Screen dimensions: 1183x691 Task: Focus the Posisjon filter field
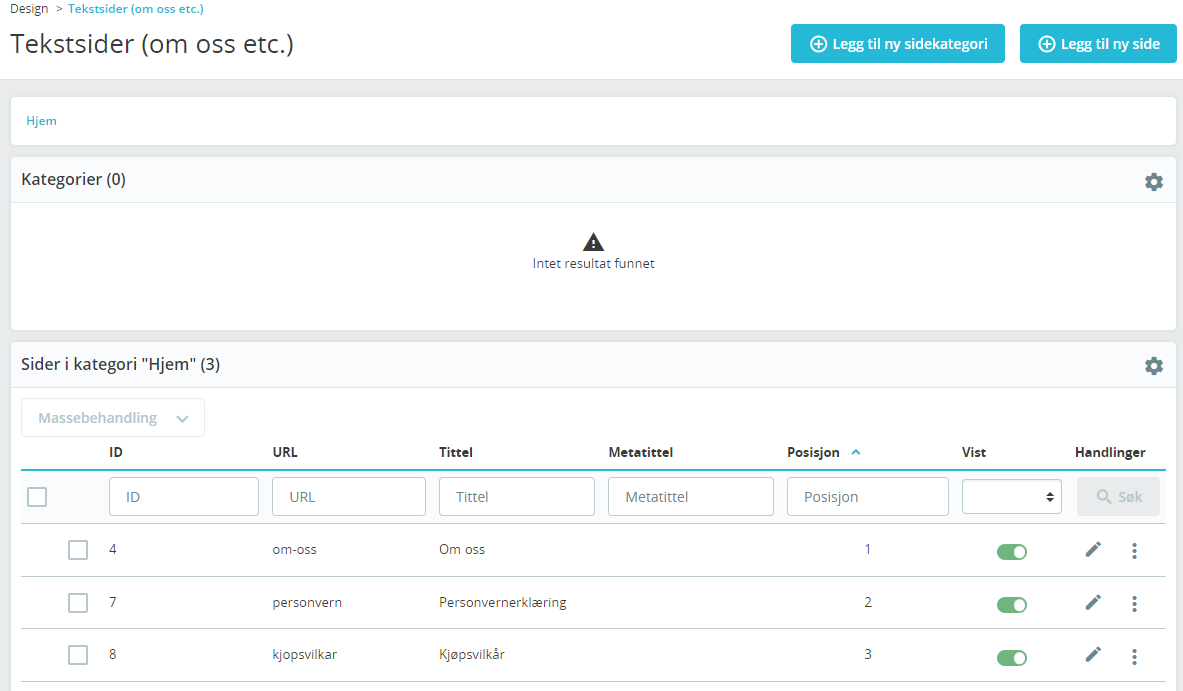[x=868, y=496]
